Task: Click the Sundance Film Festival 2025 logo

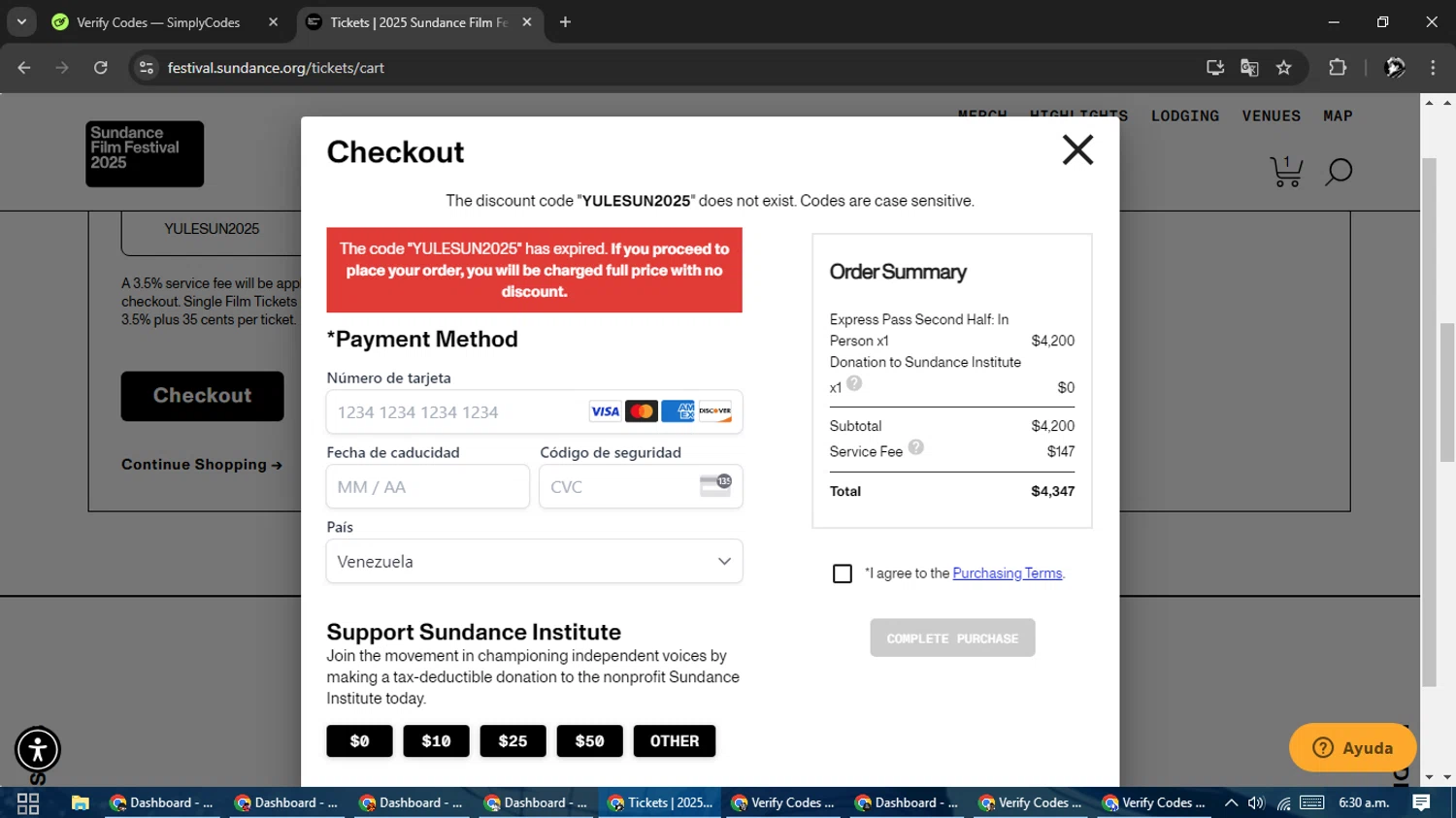Action: click(x=145, y=153)
